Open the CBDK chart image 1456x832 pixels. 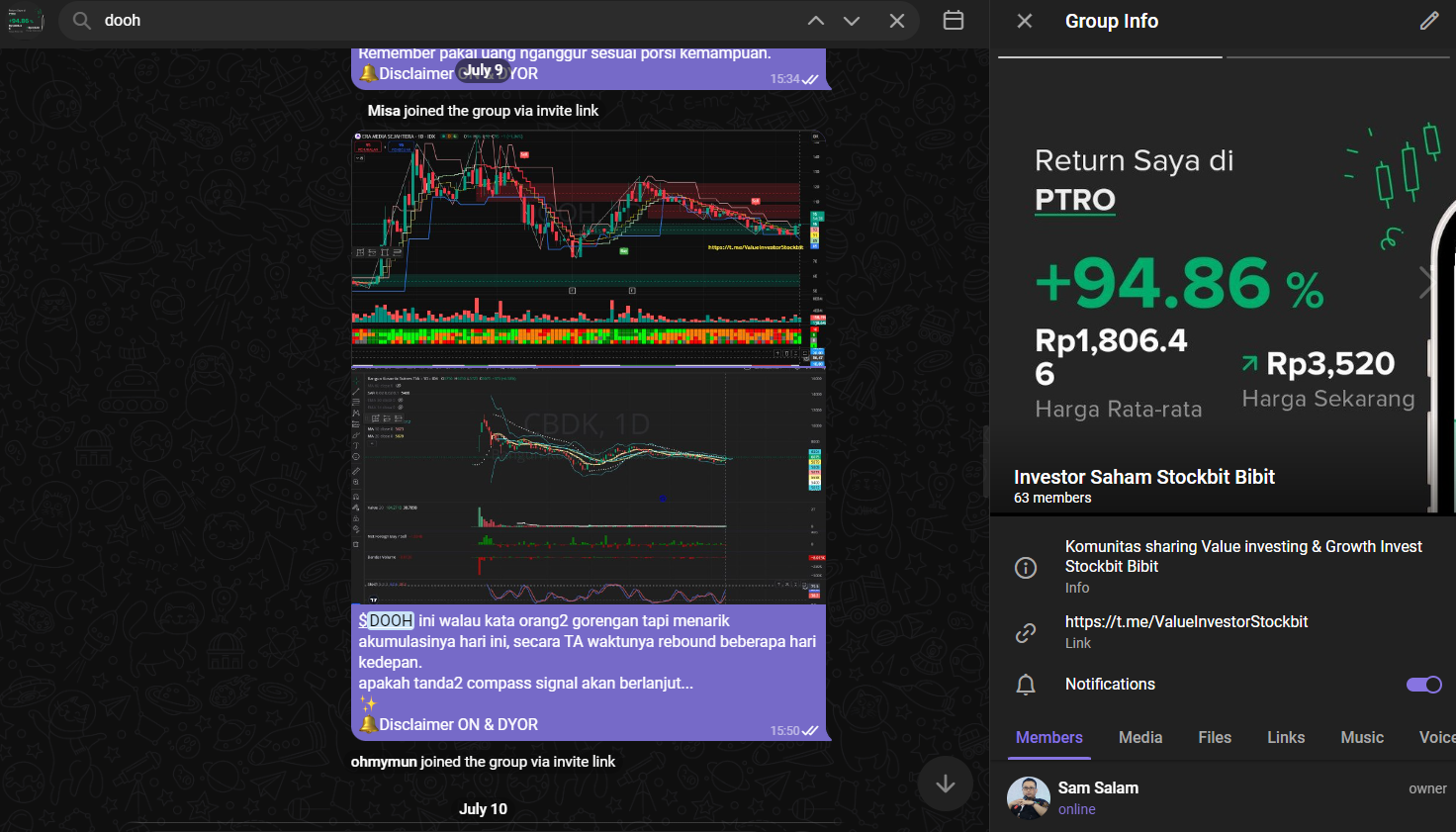tap(589, 485)
